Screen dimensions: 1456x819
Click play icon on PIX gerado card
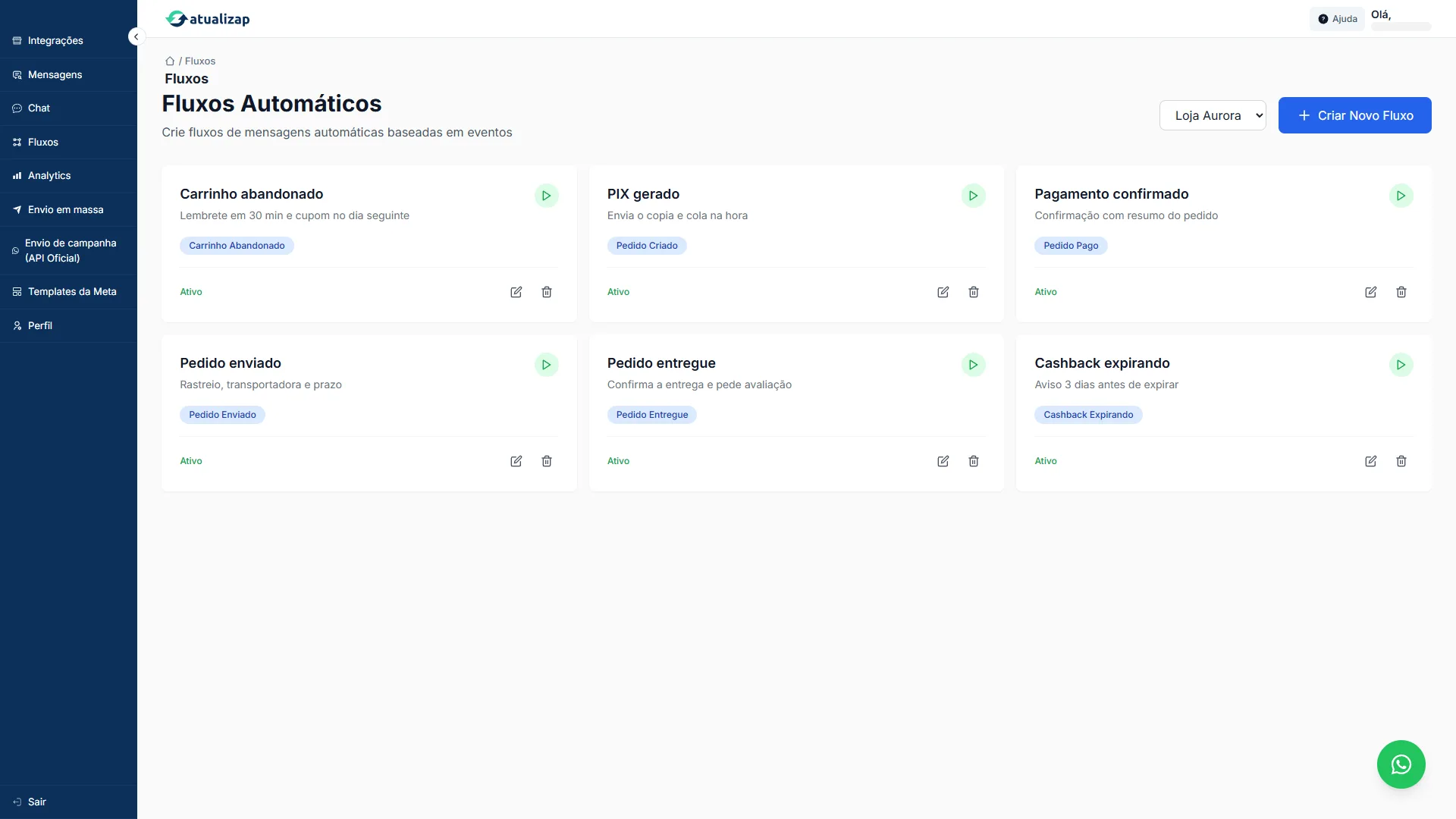[973, 196]
